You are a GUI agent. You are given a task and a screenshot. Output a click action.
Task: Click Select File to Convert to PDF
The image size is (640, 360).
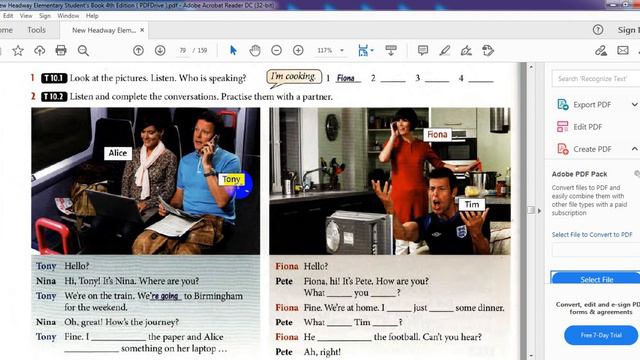(592, 235)
